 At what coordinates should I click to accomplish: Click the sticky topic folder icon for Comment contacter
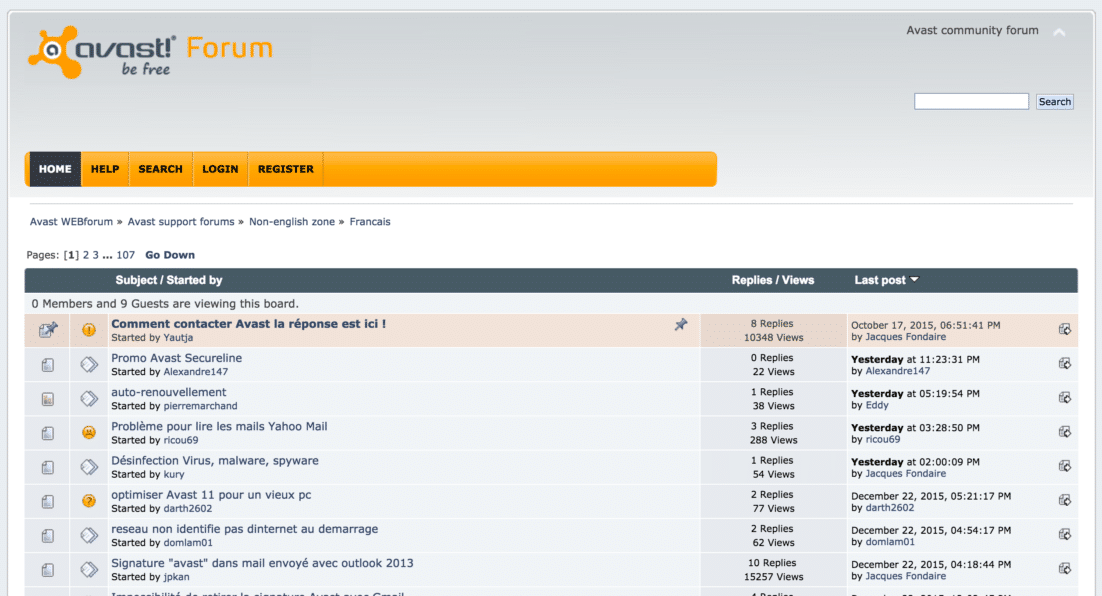(x=48, y=330)
